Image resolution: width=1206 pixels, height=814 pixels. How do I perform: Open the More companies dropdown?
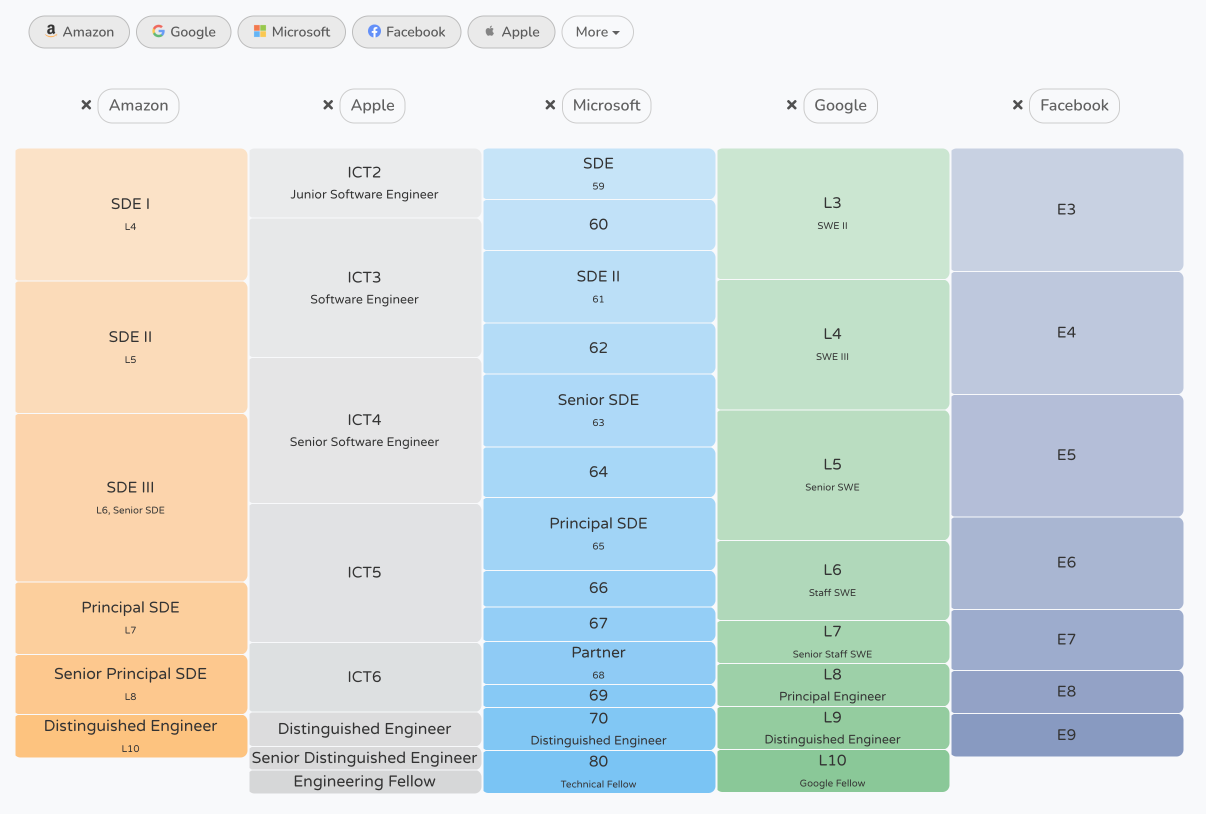pos(598,32)
